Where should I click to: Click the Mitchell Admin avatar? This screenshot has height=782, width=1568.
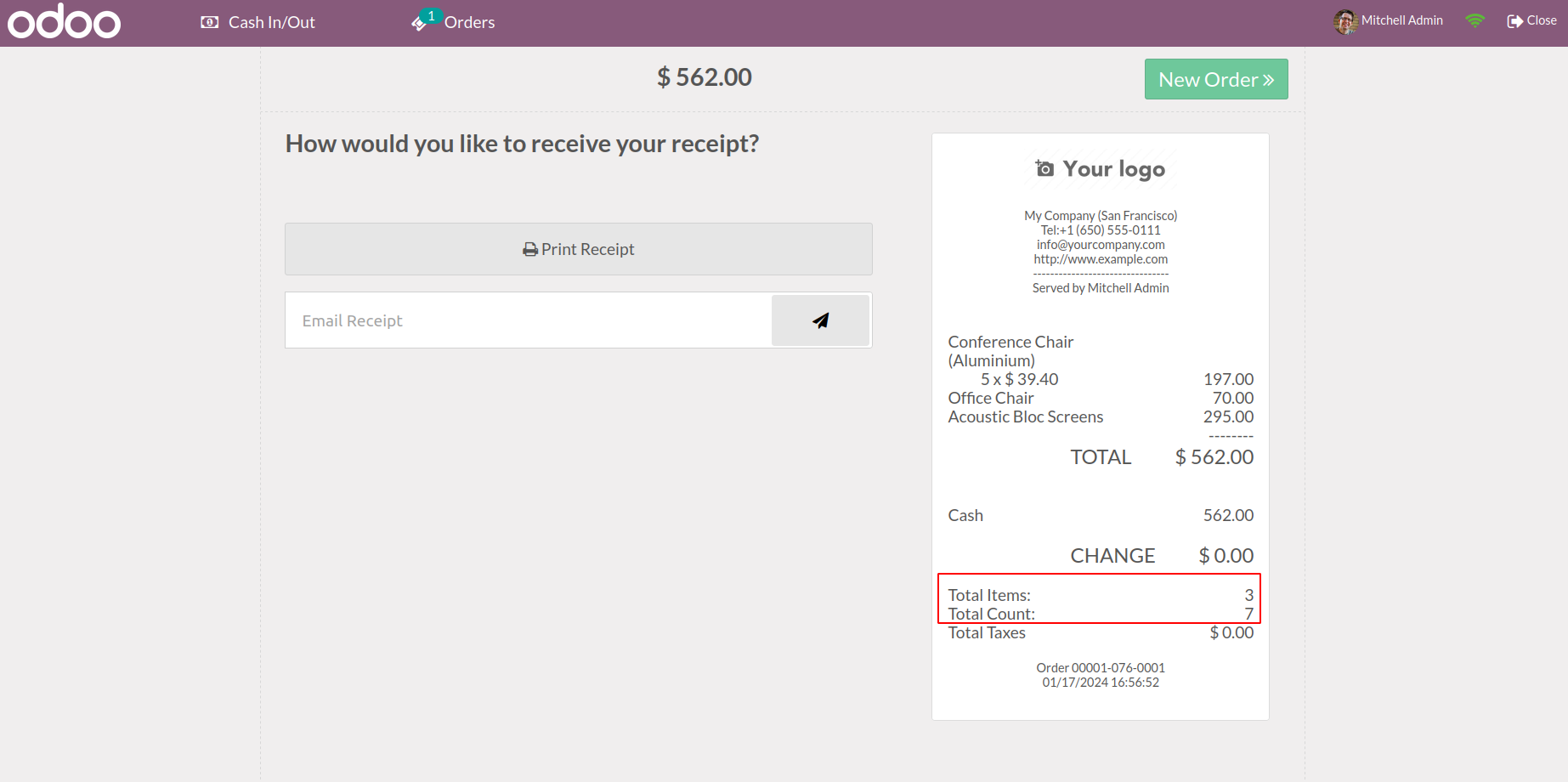click(x=1344, y=21)
